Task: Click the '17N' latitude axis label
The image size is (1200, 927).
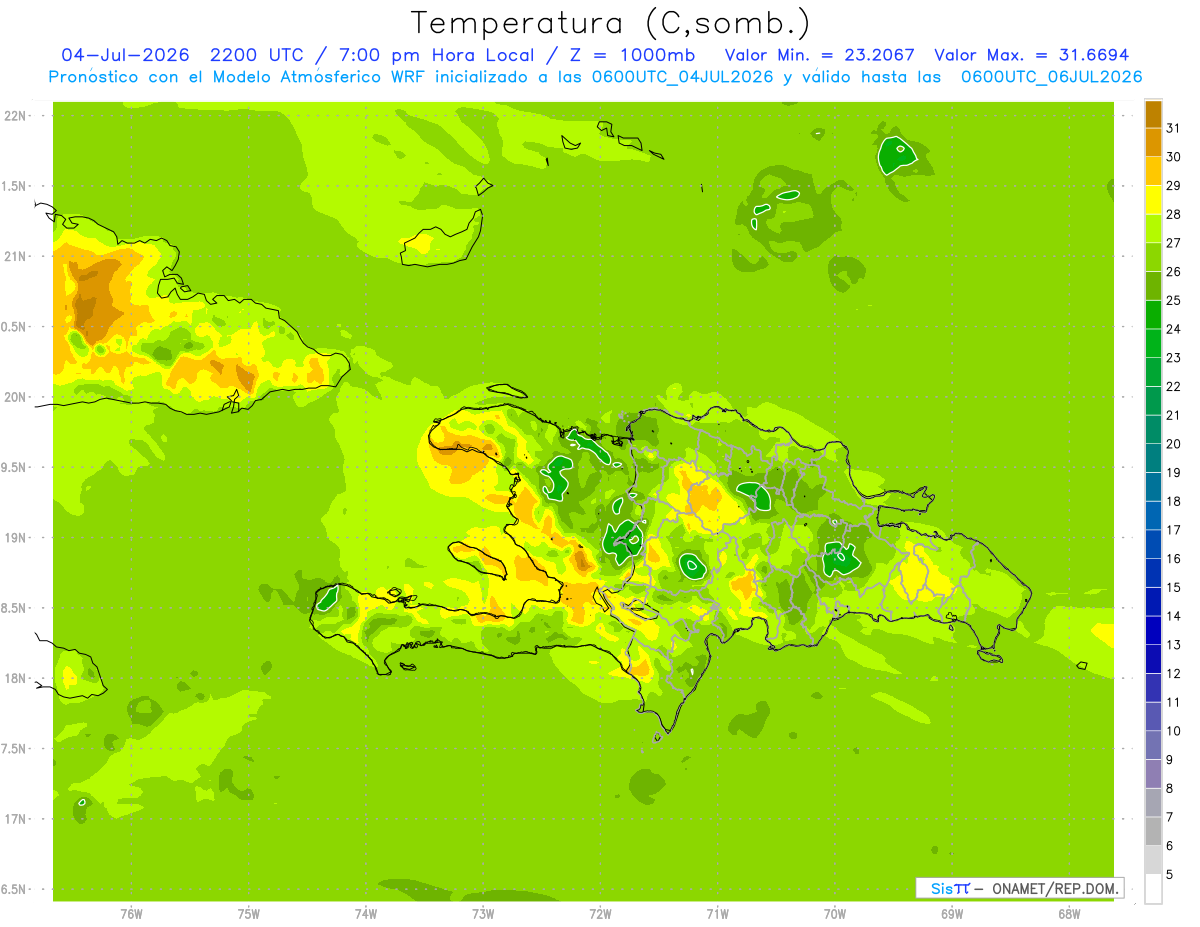Action: click(x=15, y=819)
